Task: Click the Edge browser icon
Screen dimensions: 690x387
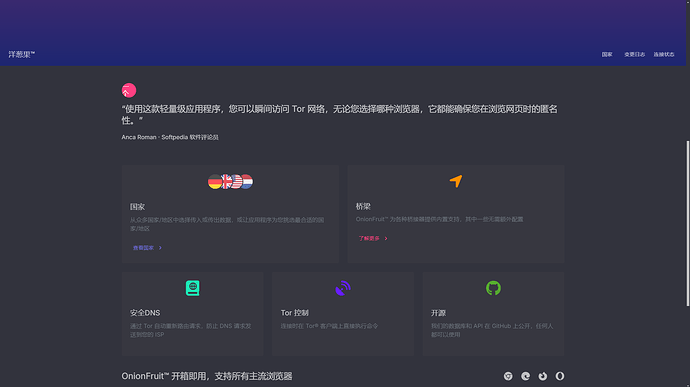Action: click(525, 376)
